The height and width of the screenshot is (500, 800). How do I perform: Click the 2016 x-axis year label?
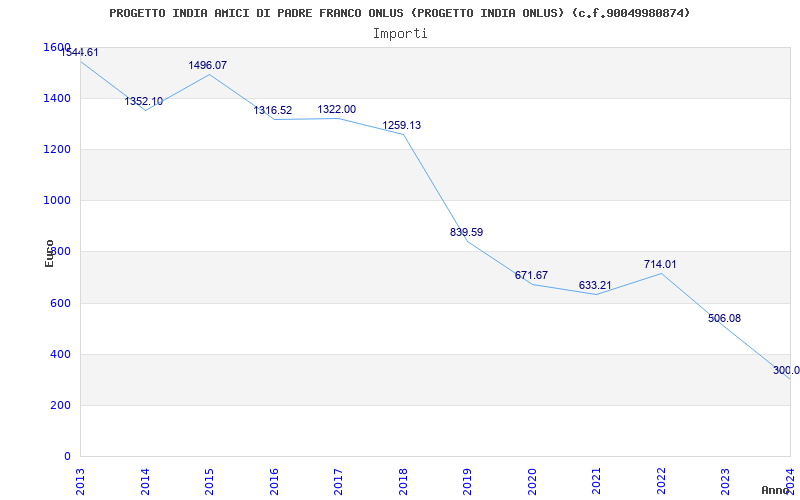[274, 481]
